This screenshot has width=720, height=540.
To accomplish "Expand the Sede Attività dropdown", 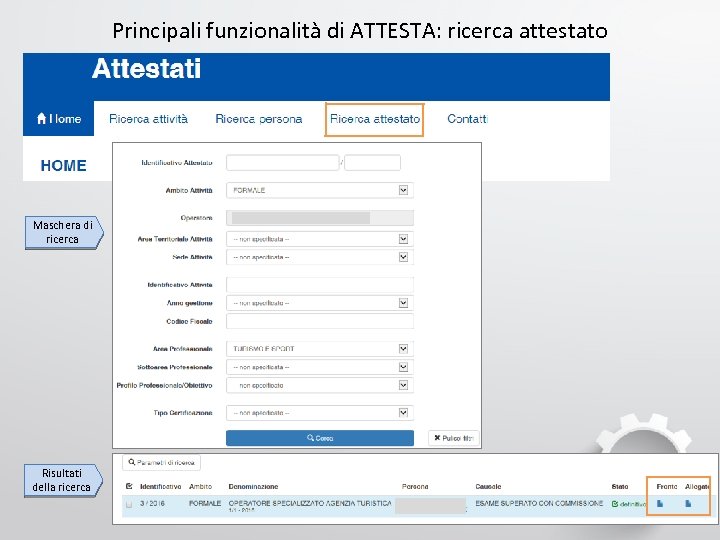I will pos(320,257).
